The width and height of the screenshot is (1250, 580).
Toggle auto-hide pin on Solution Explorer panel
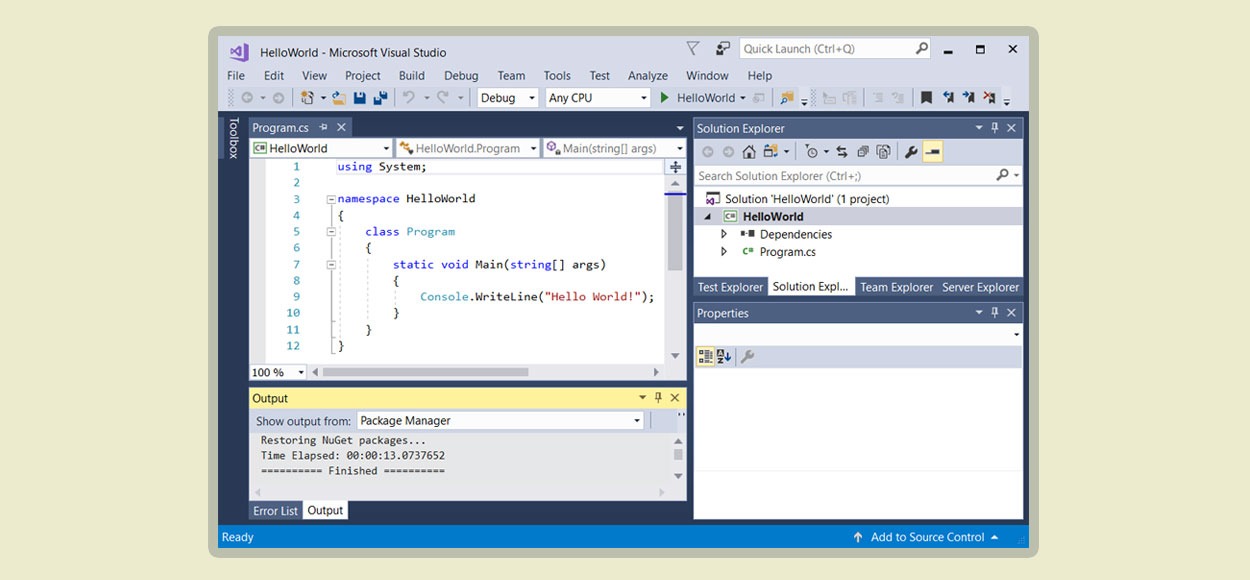995,128
